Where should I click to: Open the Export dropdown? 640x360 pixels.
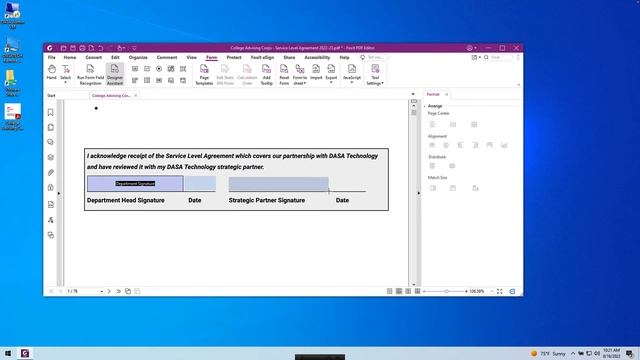point(331,73)
